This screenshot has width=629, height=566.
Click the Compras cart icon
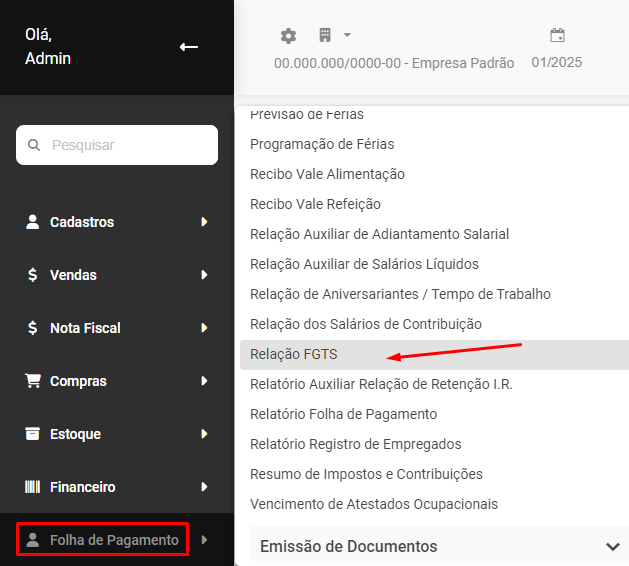click(33, 381)
